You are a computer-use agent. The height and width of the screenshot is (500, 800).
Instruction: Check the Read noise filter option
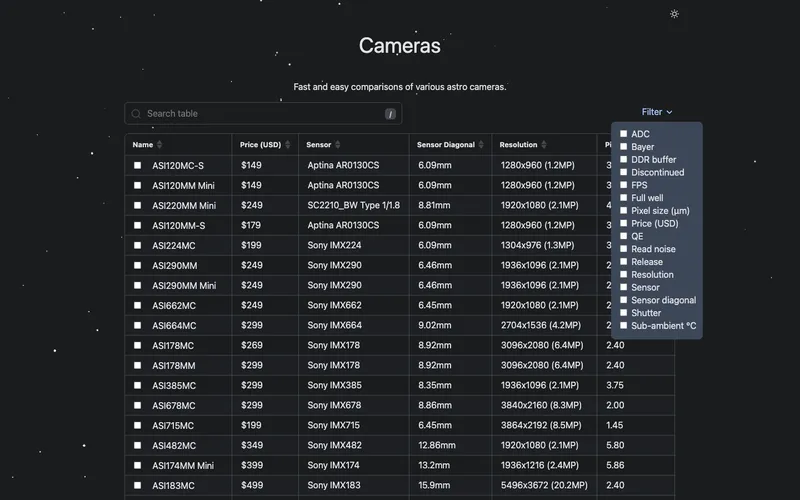coord(623,248)
